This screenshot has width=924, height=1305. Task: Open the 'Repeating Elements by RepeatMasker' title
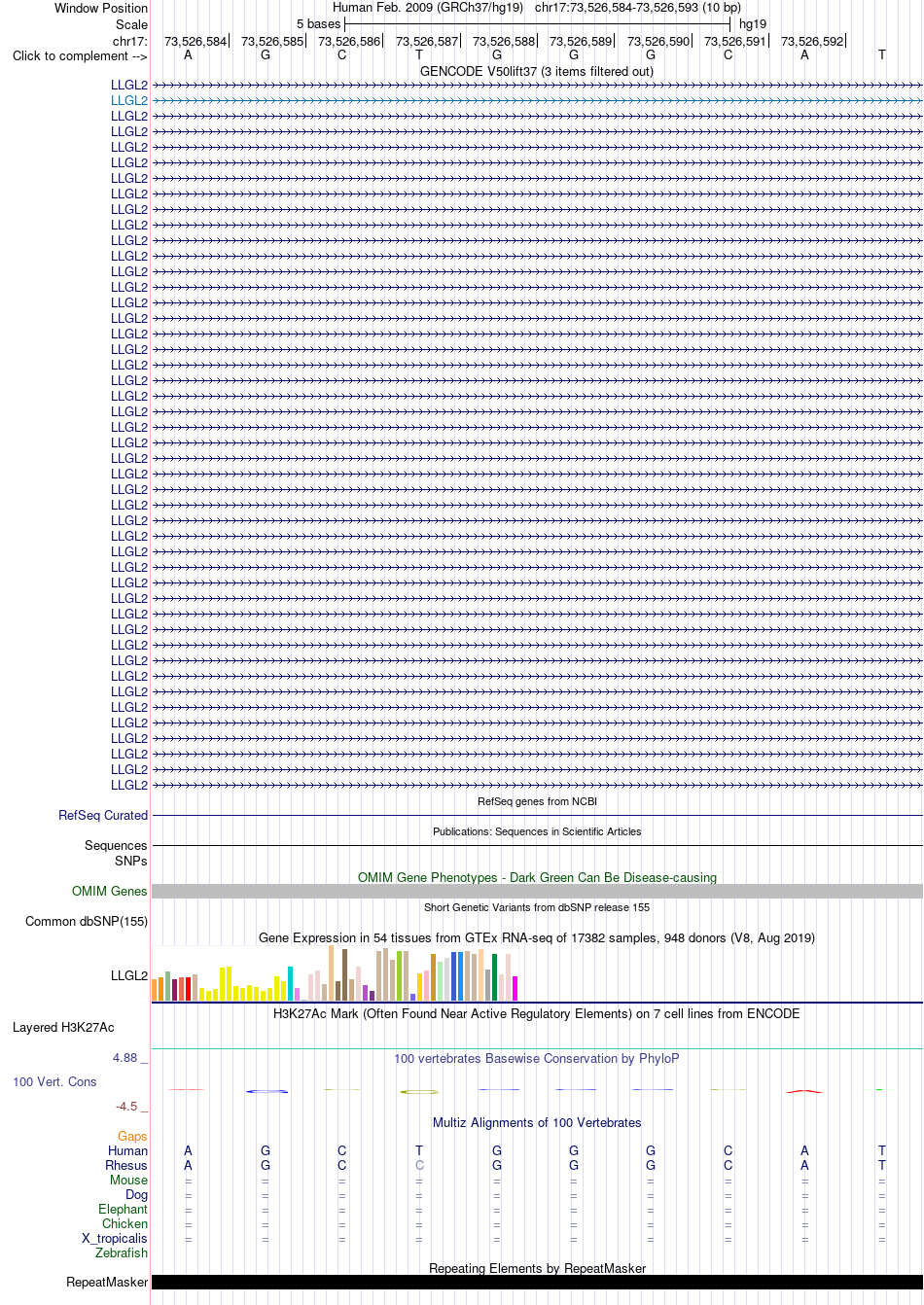pyautogui.click(x=537, y=1268)
